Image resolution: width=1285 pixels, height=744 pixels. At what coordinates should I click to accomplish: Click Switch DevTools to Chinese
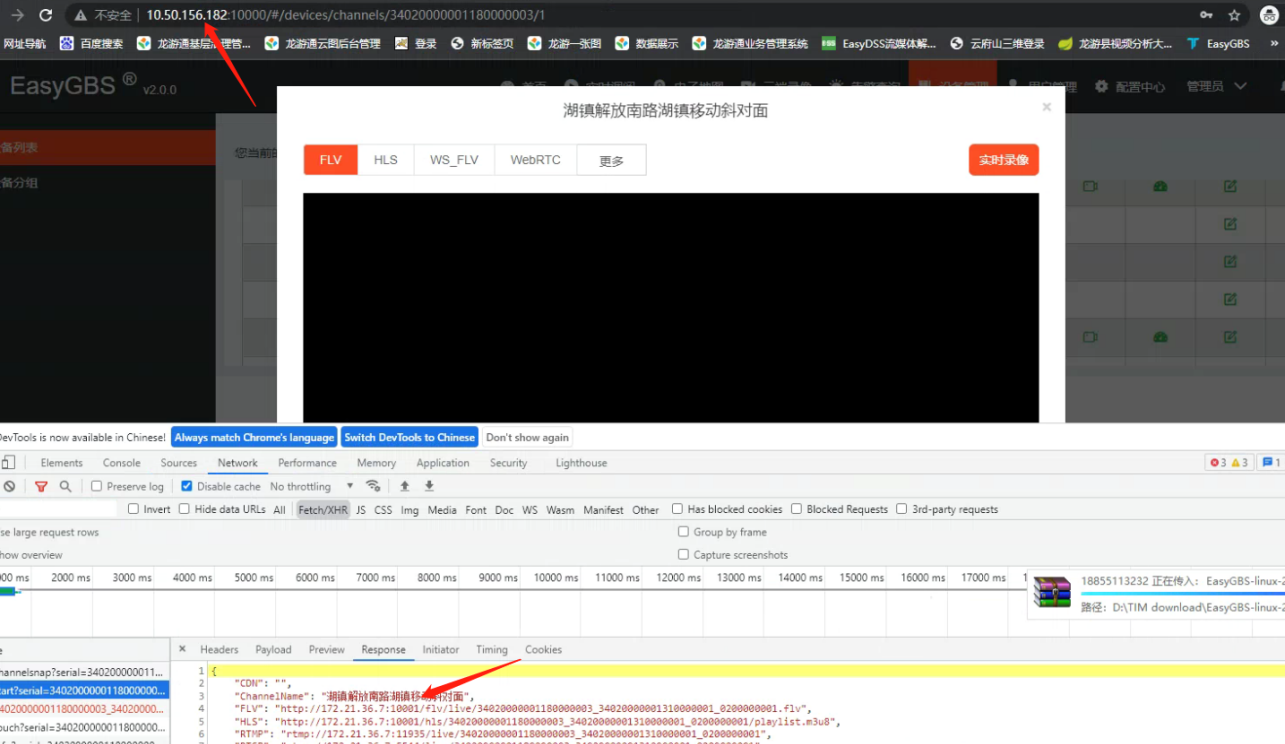coord(409,437)
